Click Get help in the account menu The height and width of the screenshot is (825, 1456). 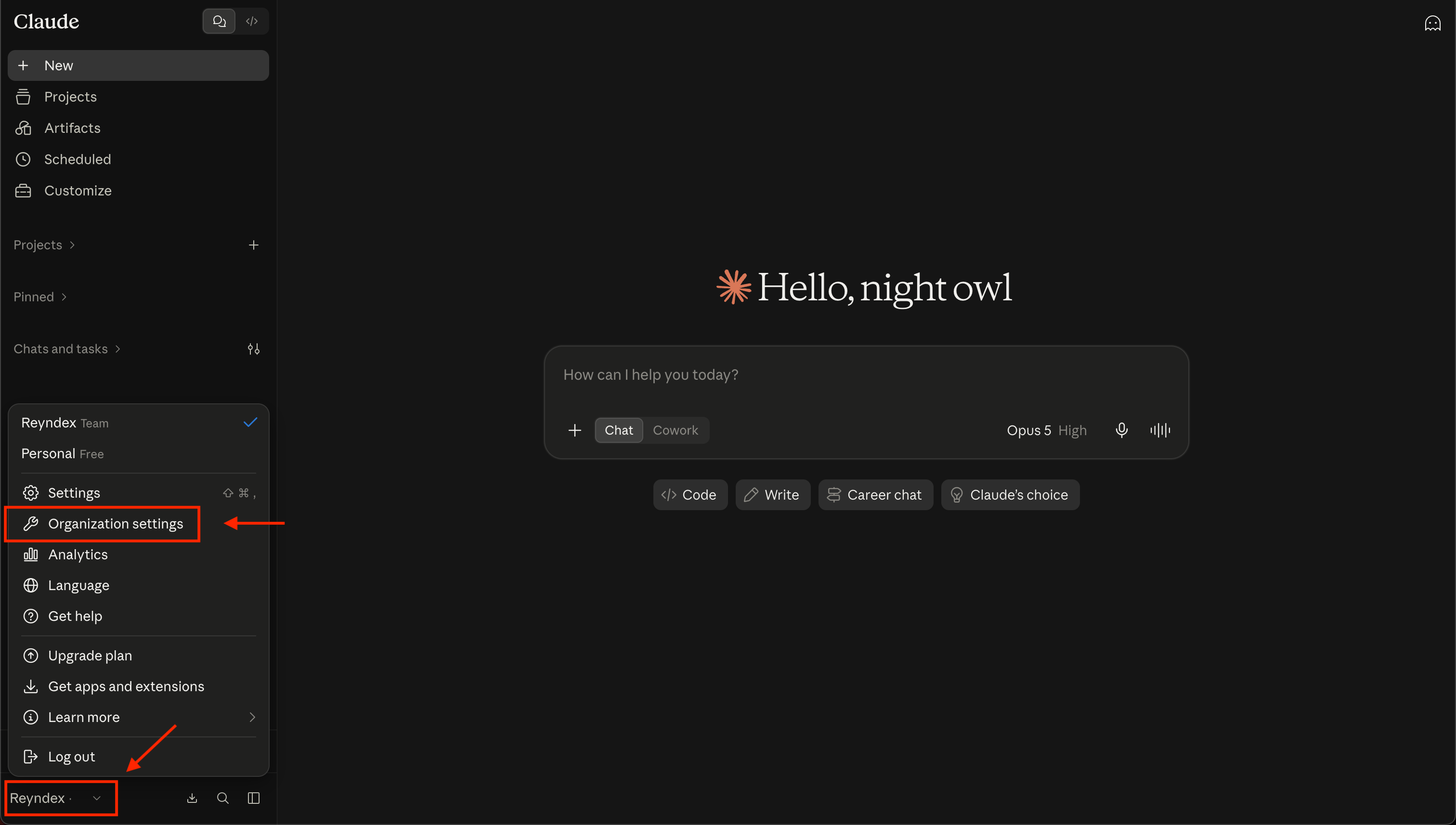pyautogui.click(x=138, y=616)
